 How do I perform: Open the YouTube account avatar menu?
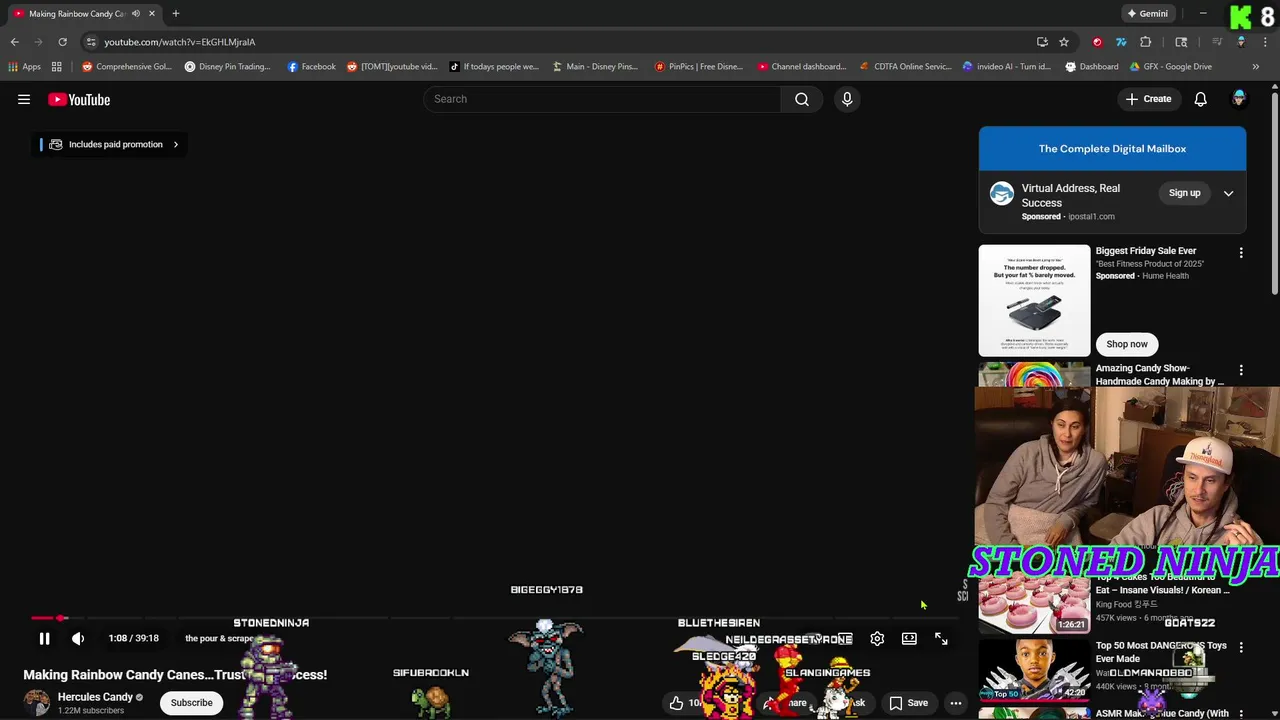[x=1239, y=98]
